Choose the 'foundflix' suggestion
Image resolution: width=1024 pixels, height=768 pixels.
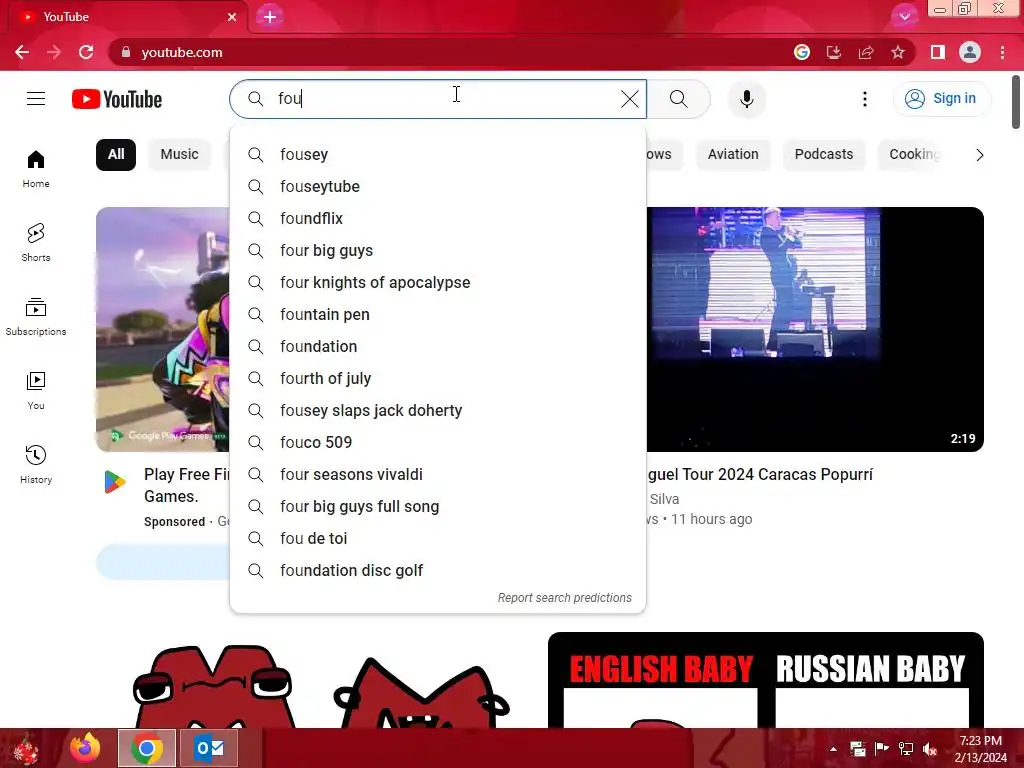point(438,218)
